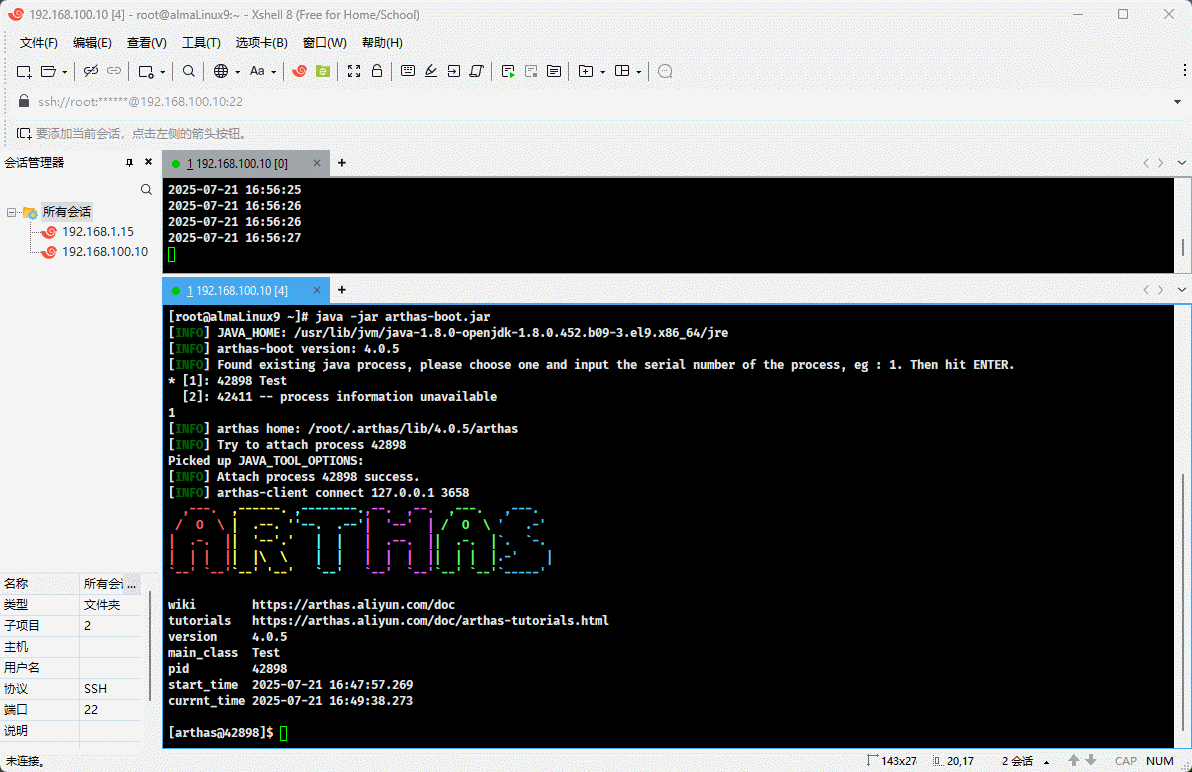Click the script scroll toolbar icon
1192x772 pixels.
pyautogui.click(x=477, y=71)
